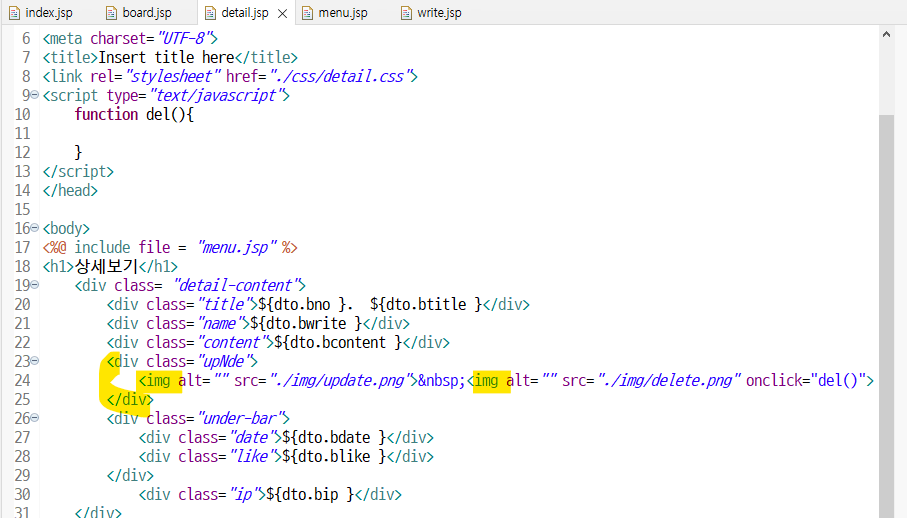Click the ${dto.bdate } expression
This screenshot has width=907, height=518.
pos(334,437)
